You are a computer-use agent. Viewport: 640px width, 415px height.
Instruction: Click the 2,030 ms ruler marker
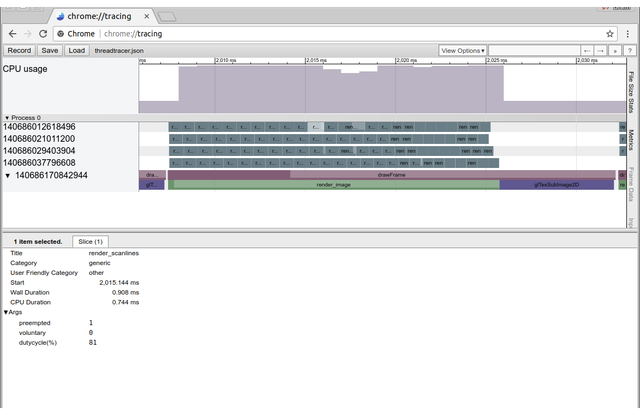587,60
